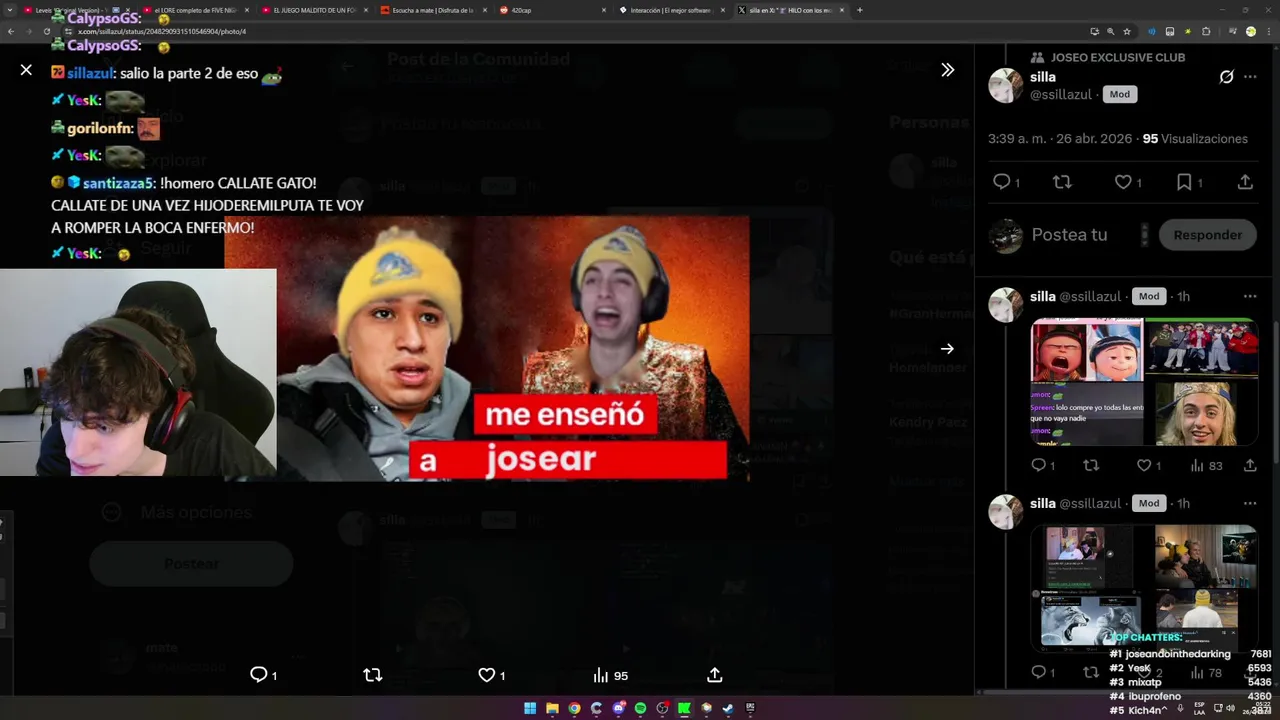Screen dimensions: 1280x720
Task: Click the enlarged 'me enseñó a josear' image
Action: tap(486, 349)
